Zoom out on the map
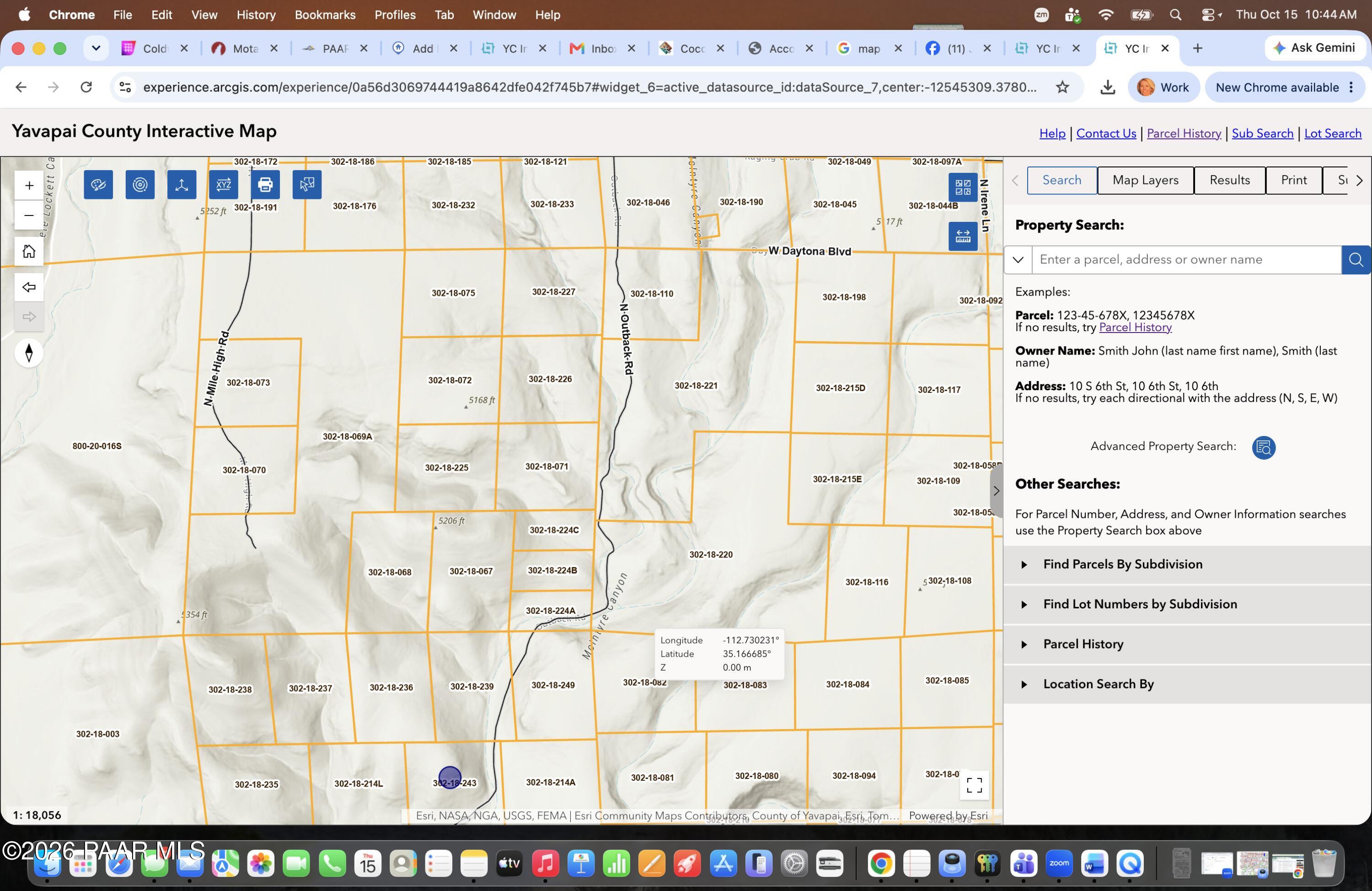This screenshot has width=1372, height=891. coord(29,215)
